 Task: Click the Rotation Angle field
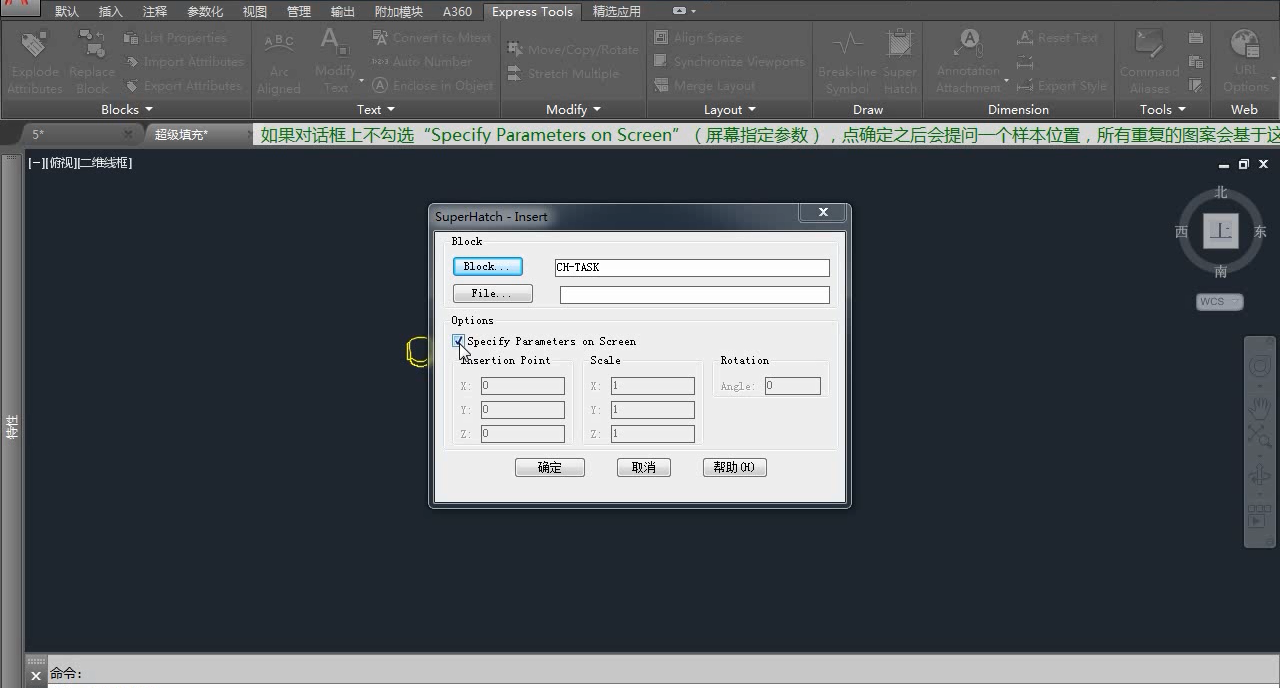point(793,386)
